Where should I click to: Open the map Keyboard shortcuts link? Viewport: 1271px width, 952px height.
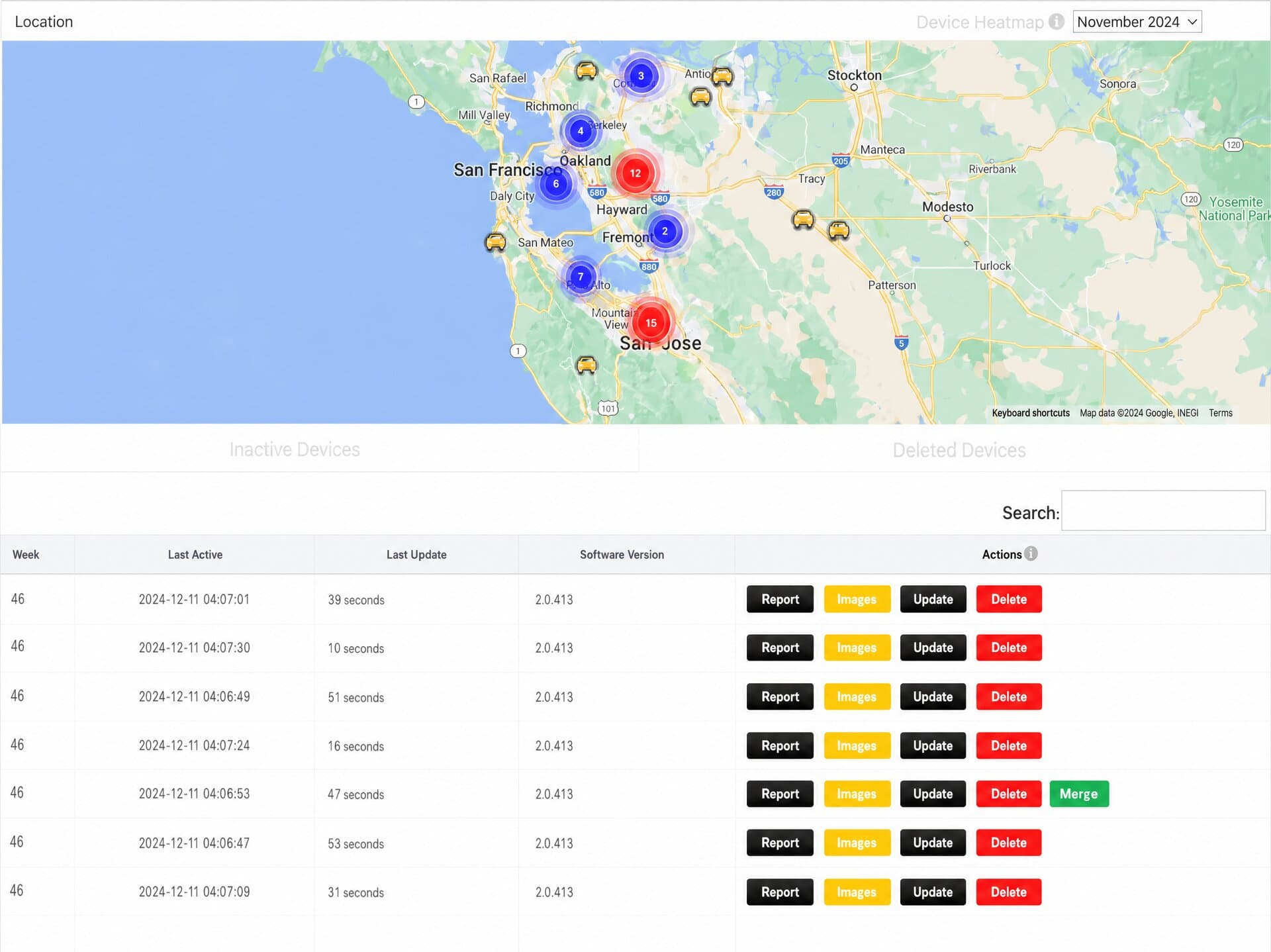click(x=1030, y=413)
